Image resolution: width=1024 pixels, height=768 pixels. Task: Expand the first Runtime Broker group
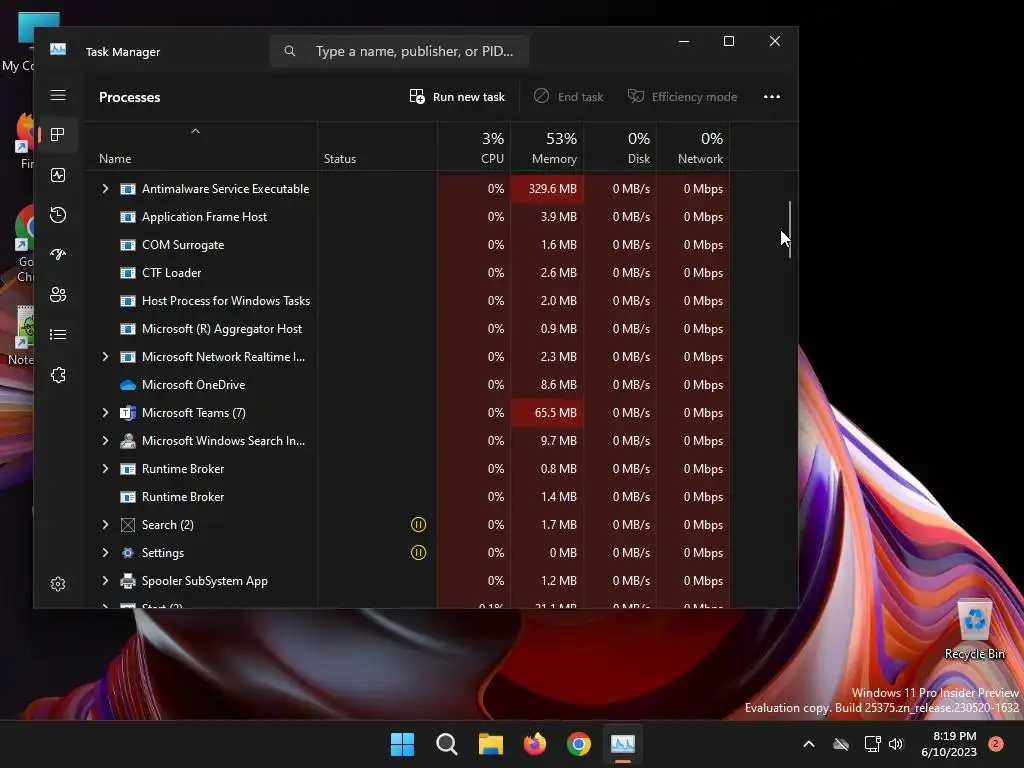coord(105,469)
